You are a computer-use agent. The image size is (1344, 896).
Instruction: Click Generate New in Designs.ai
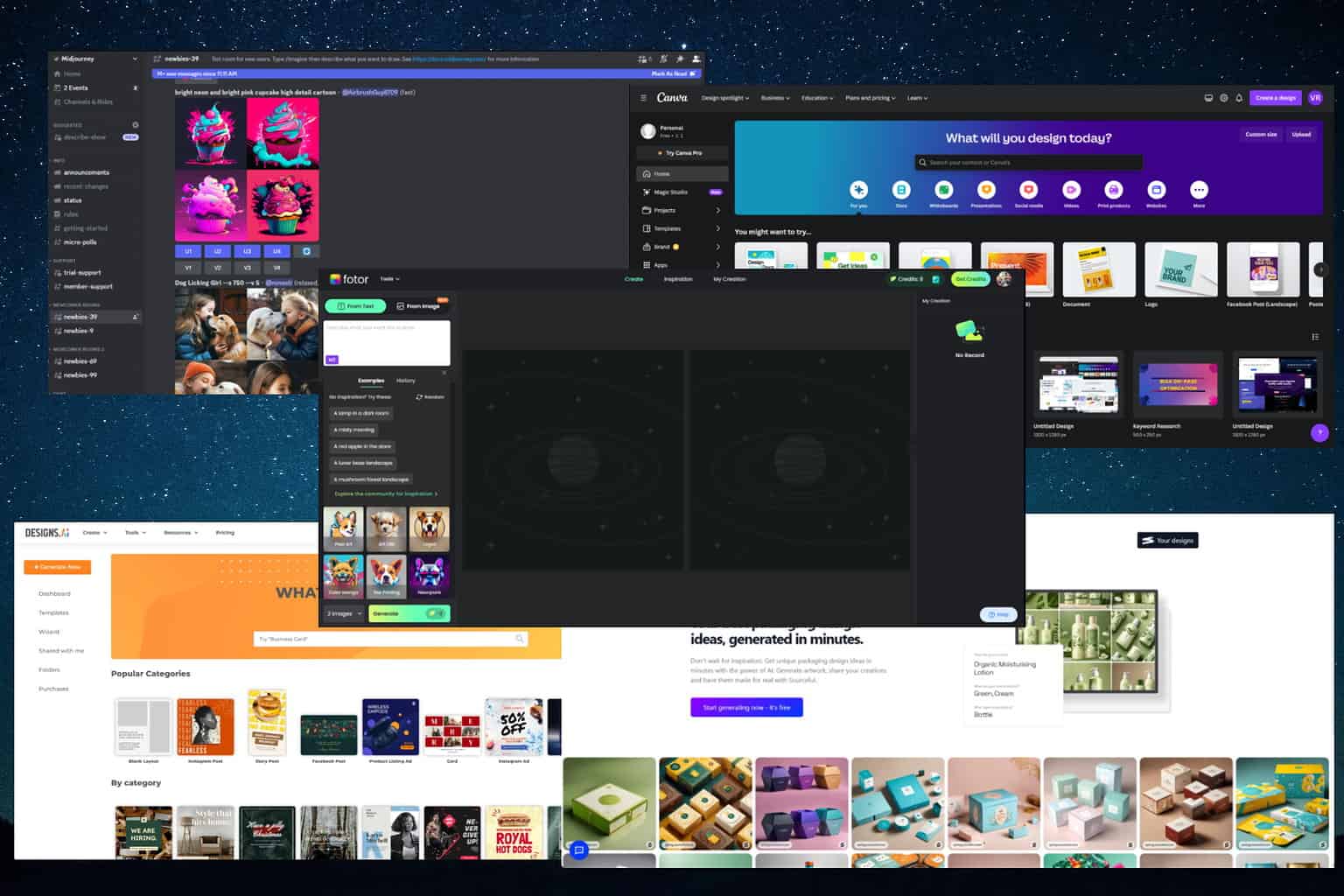tap(57, 567)
